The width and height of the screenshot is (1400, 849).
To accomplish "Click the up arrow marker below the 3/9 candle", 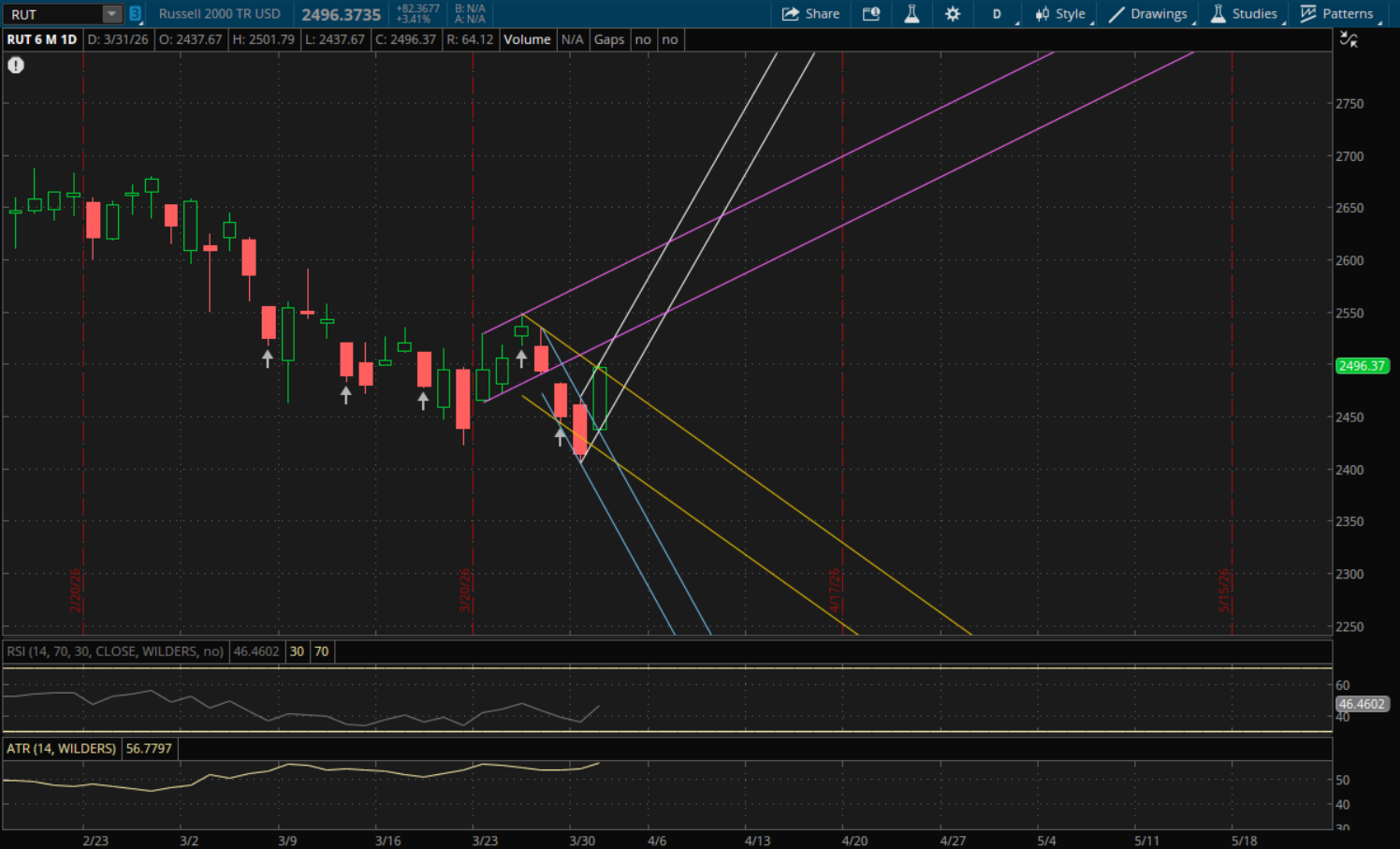I will 268,358.
